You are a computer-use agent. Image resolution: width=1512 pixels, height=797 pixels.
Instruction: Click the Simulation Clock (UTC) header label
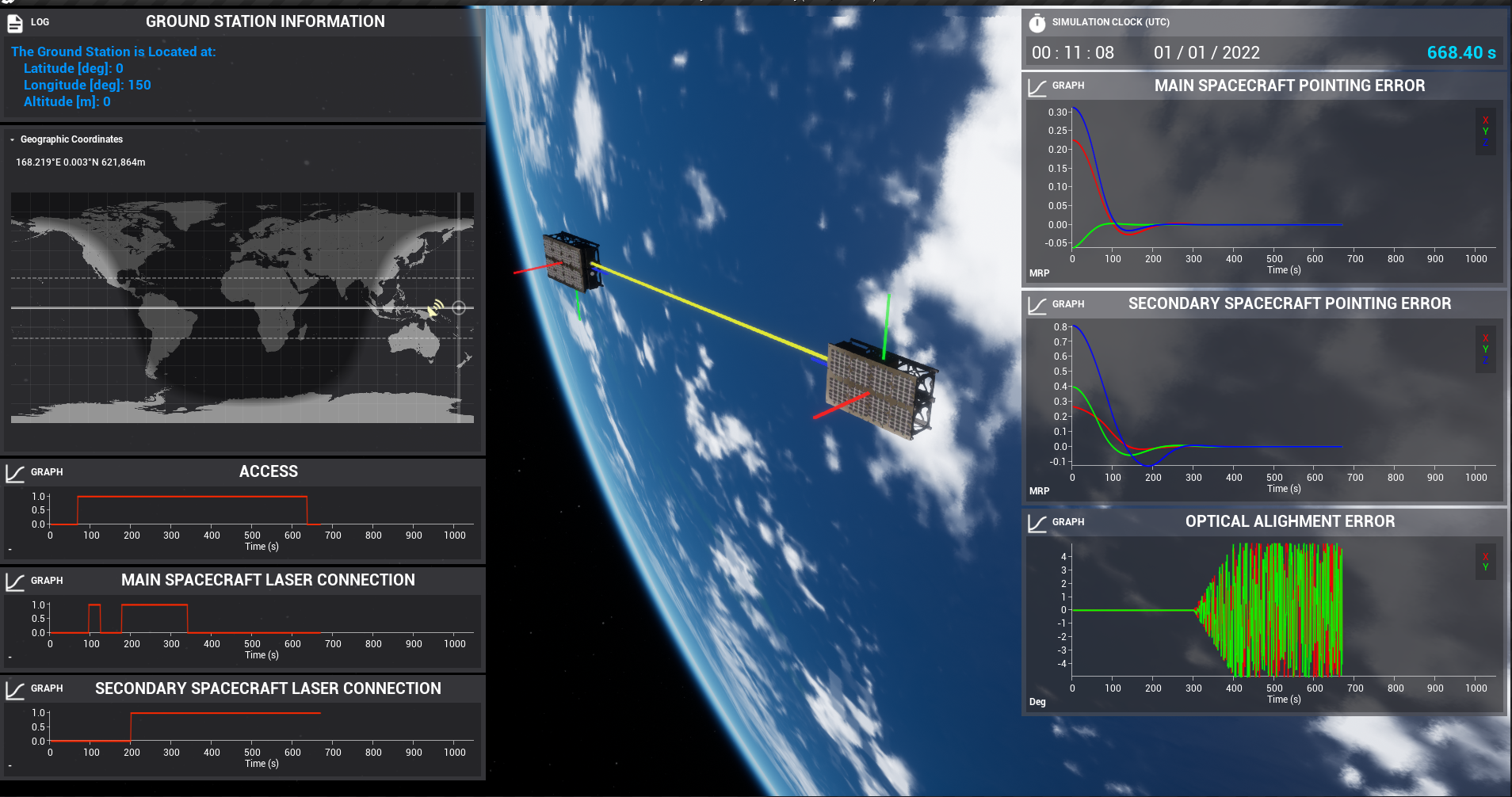1110,22
